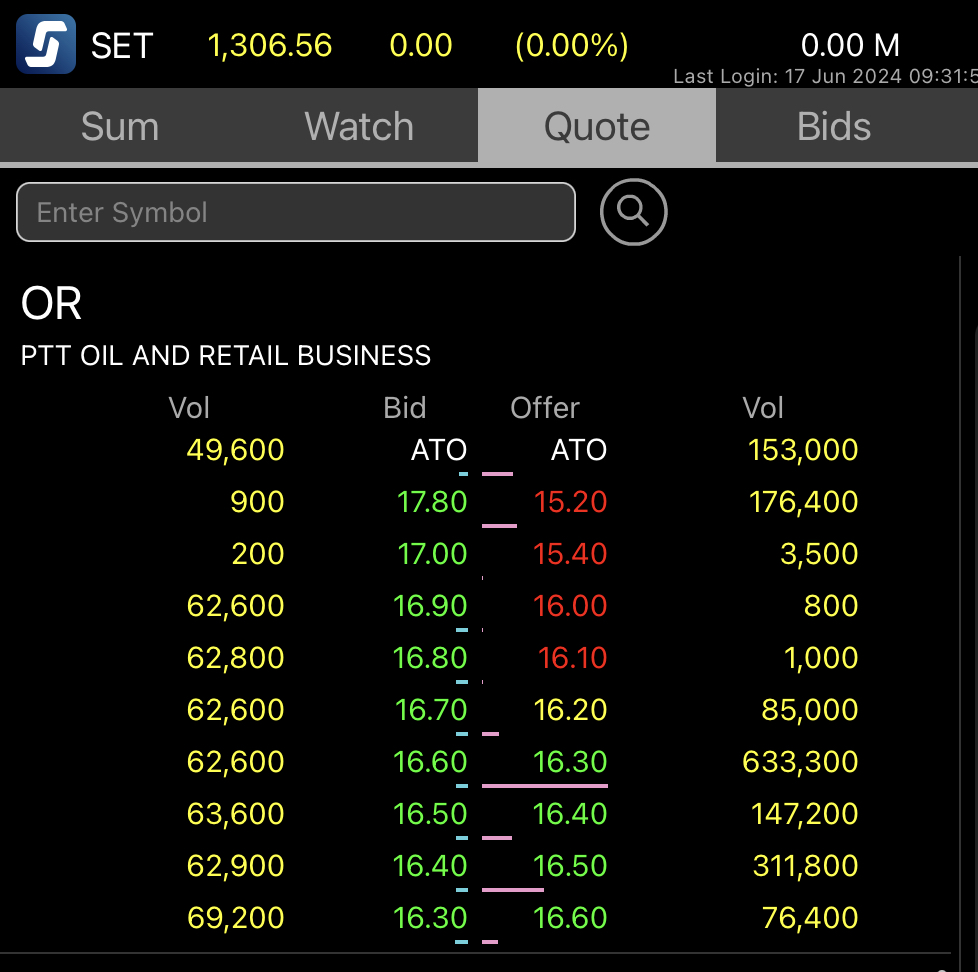This screenshot has width=978, height=972.
Task: Open the Bids tab
Action: (x=834, y=127)
